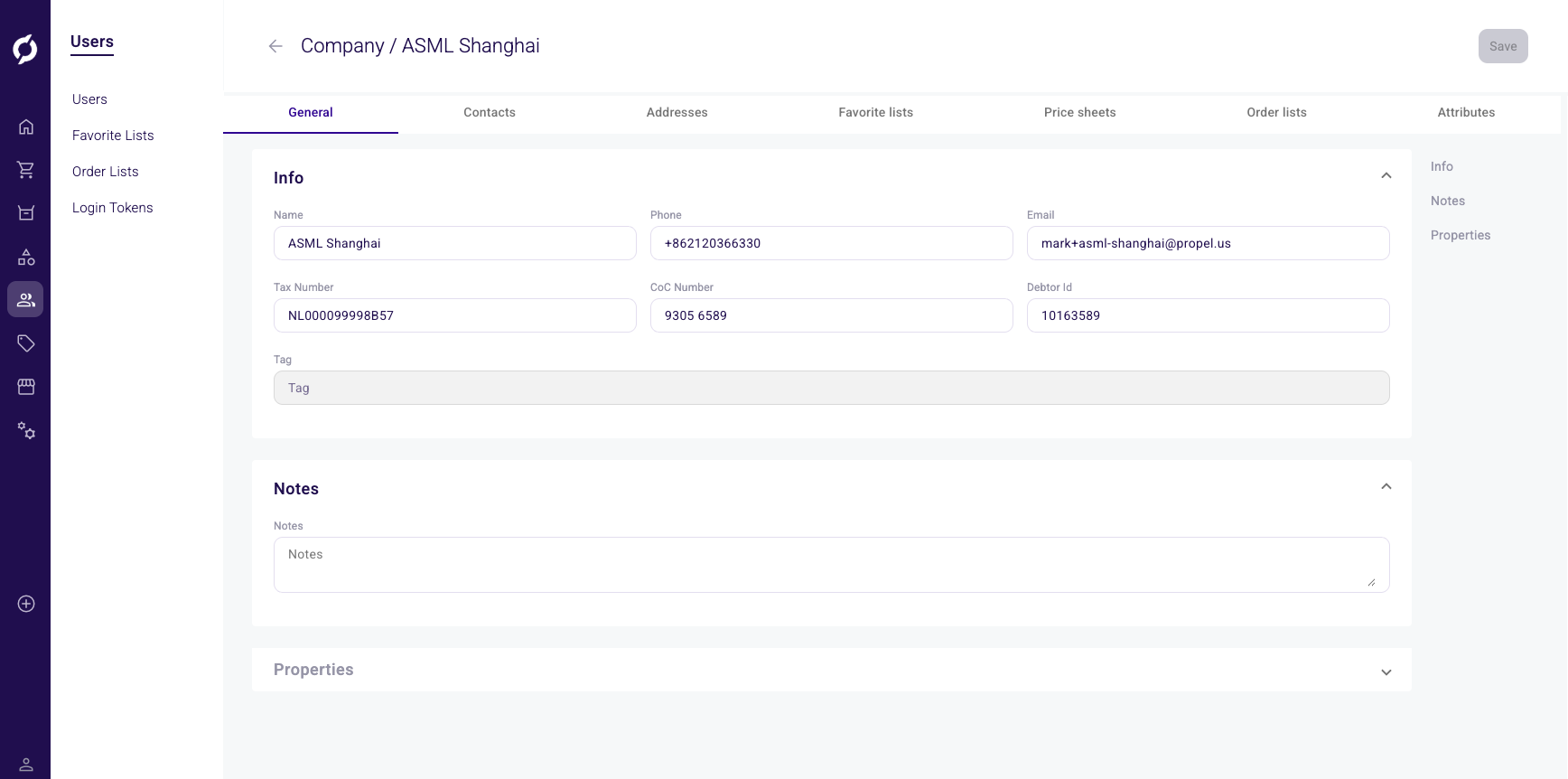The image size is (1568, 779).
Task: Click the Company / ASML Shanghai title
Action: pyautogui.click(x=420, y=46)
